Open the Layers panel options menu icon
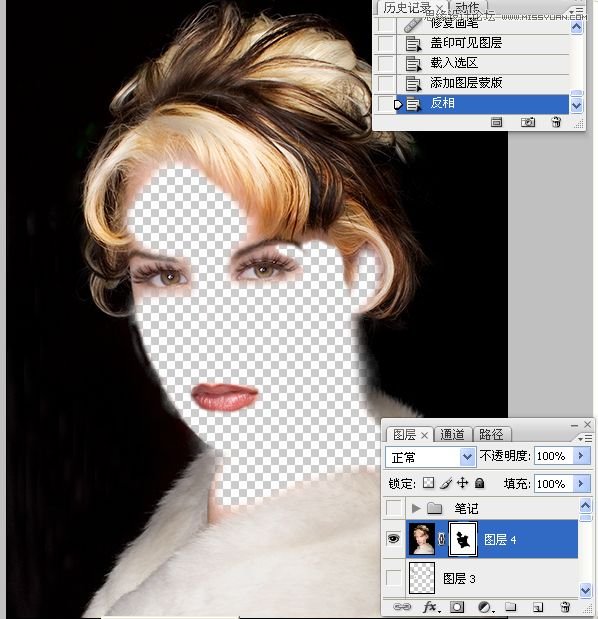The height and width of the screenshot is (619, 598). pyautogui.click(x=585, y=438)
